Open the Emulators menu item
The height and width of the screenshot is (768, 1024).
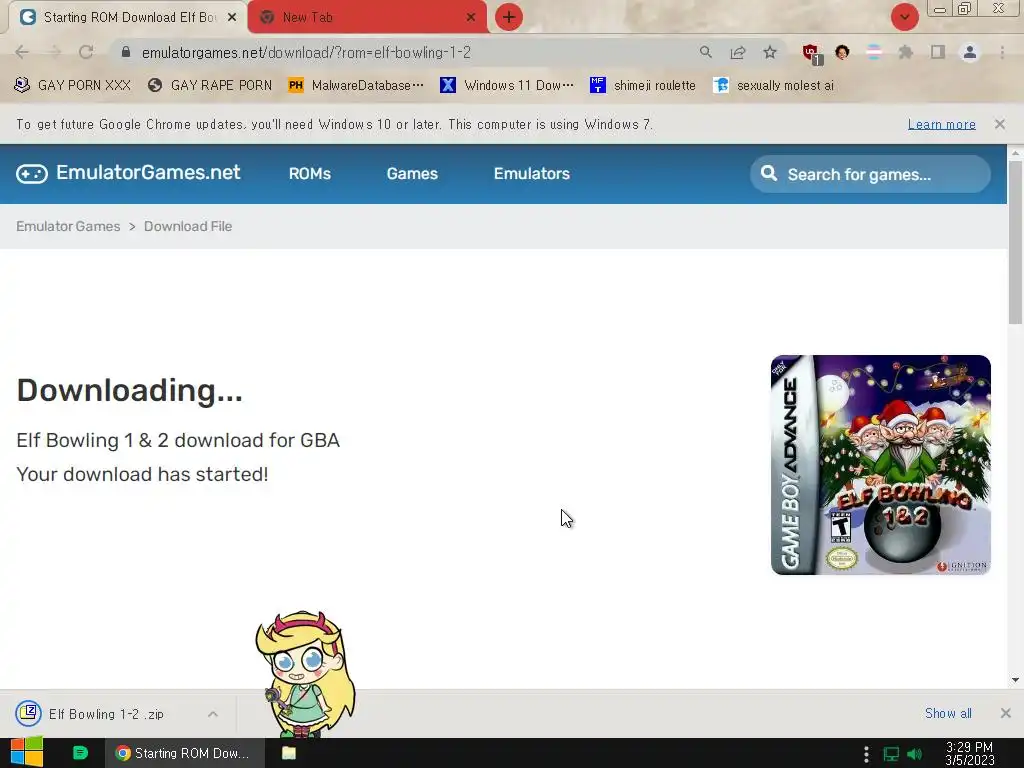tap(532, 174)
